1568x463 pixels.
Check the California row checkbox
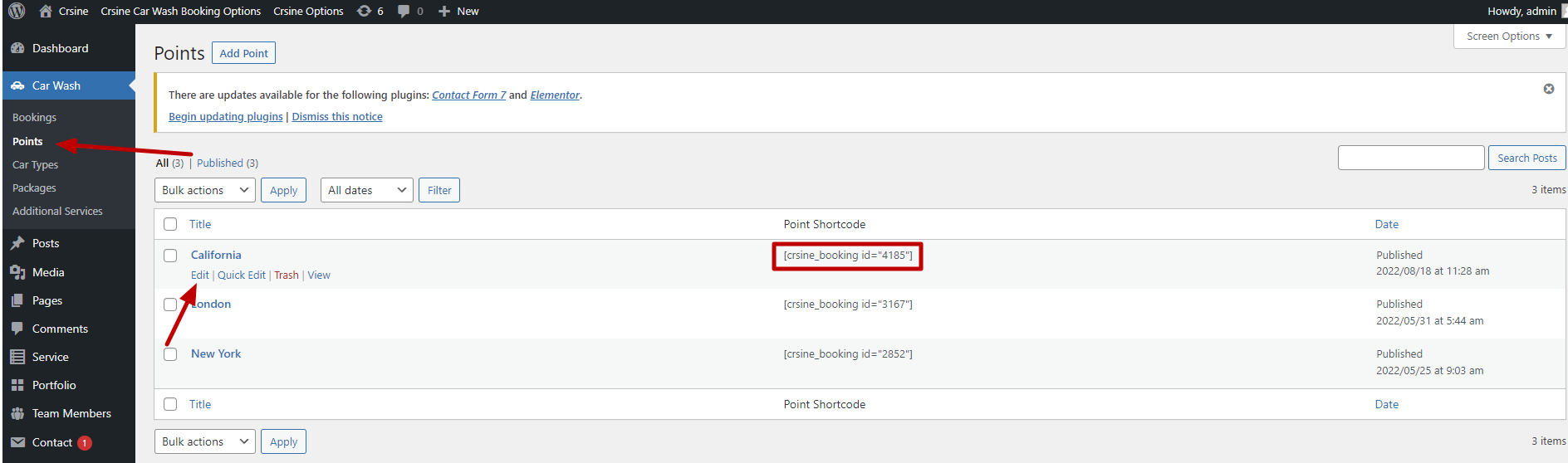[x=170, y=256]
